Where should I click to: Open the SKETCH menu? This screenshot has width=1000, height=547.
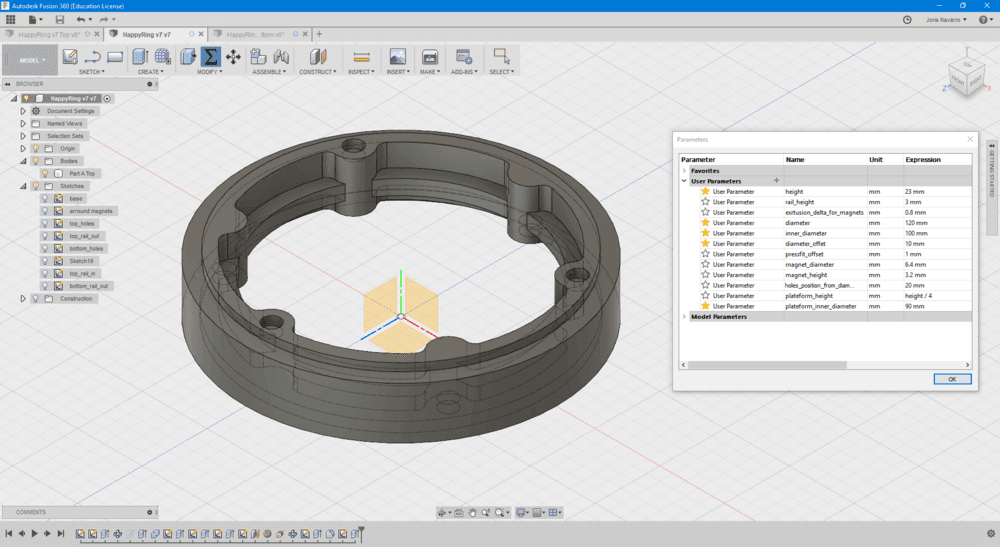click(x=92, y=72)
